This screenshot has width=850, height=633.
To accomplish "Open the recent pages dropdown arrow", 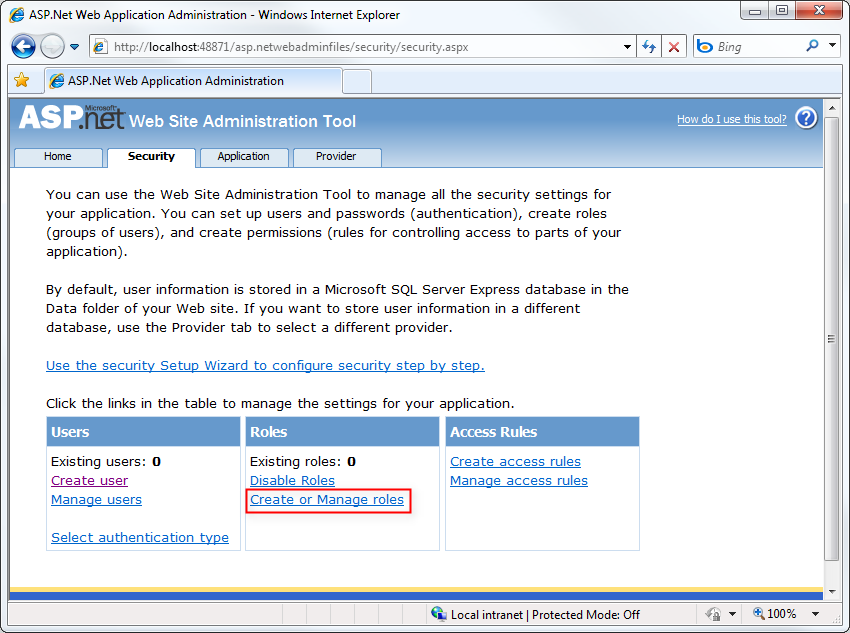I will pos(75,47).
